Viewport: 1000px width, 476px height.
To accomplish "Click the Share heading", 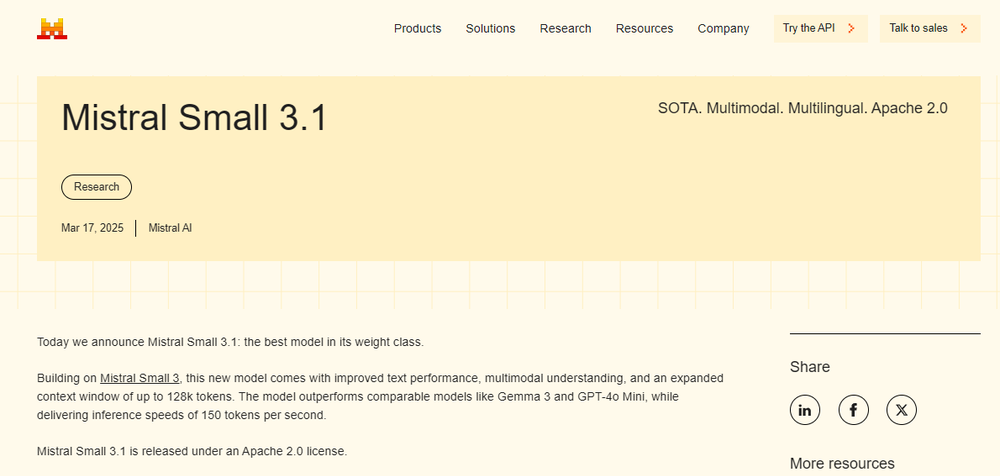I will [810, 367].
